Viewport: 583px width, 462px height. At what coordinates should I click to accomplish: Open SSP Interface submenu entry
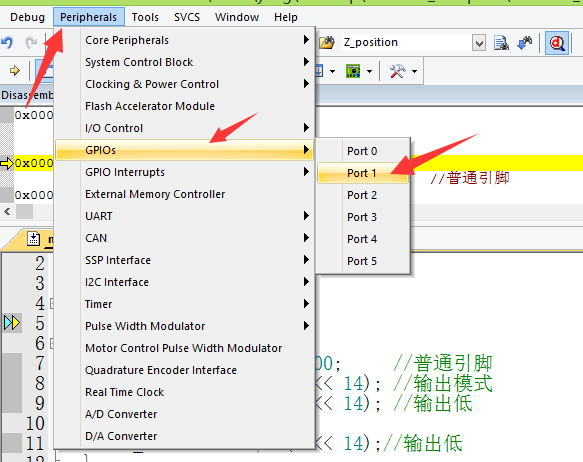click(x=184, y=260)
